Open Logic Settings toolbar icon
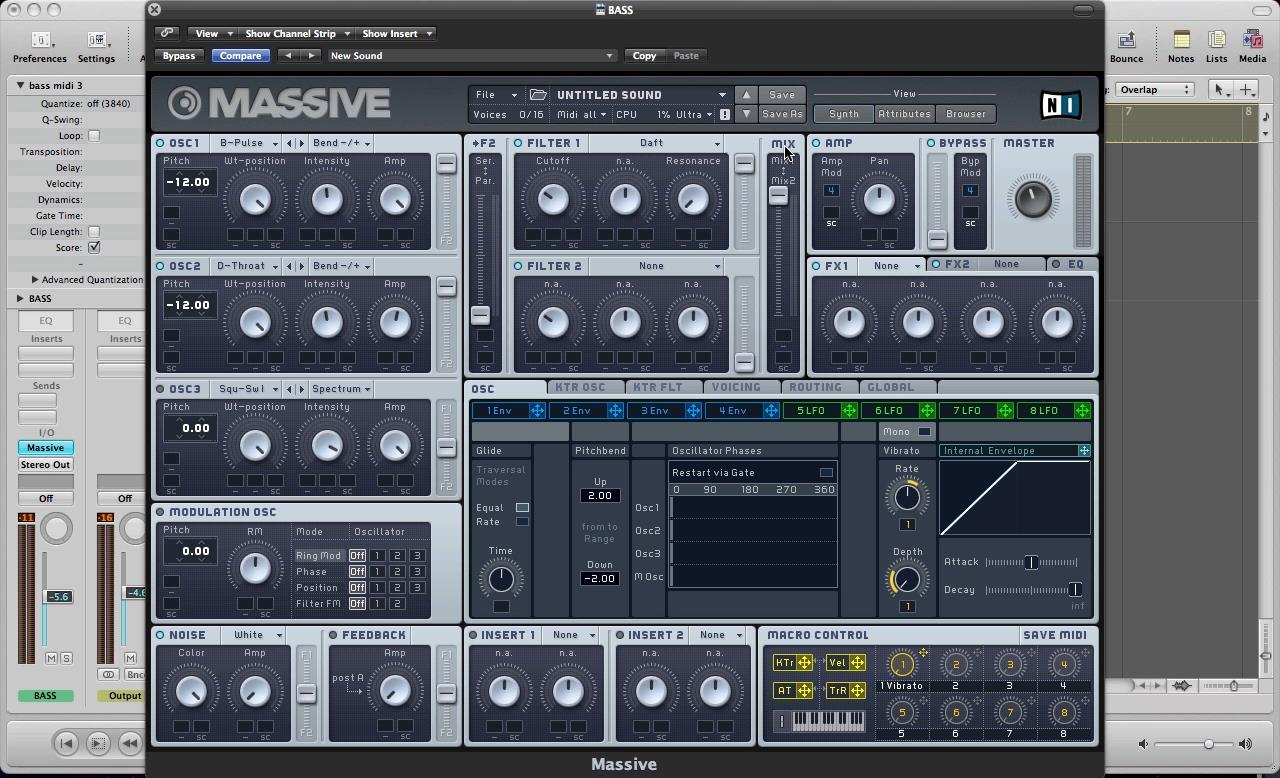The image size is (1280, 778). (96, 41)
